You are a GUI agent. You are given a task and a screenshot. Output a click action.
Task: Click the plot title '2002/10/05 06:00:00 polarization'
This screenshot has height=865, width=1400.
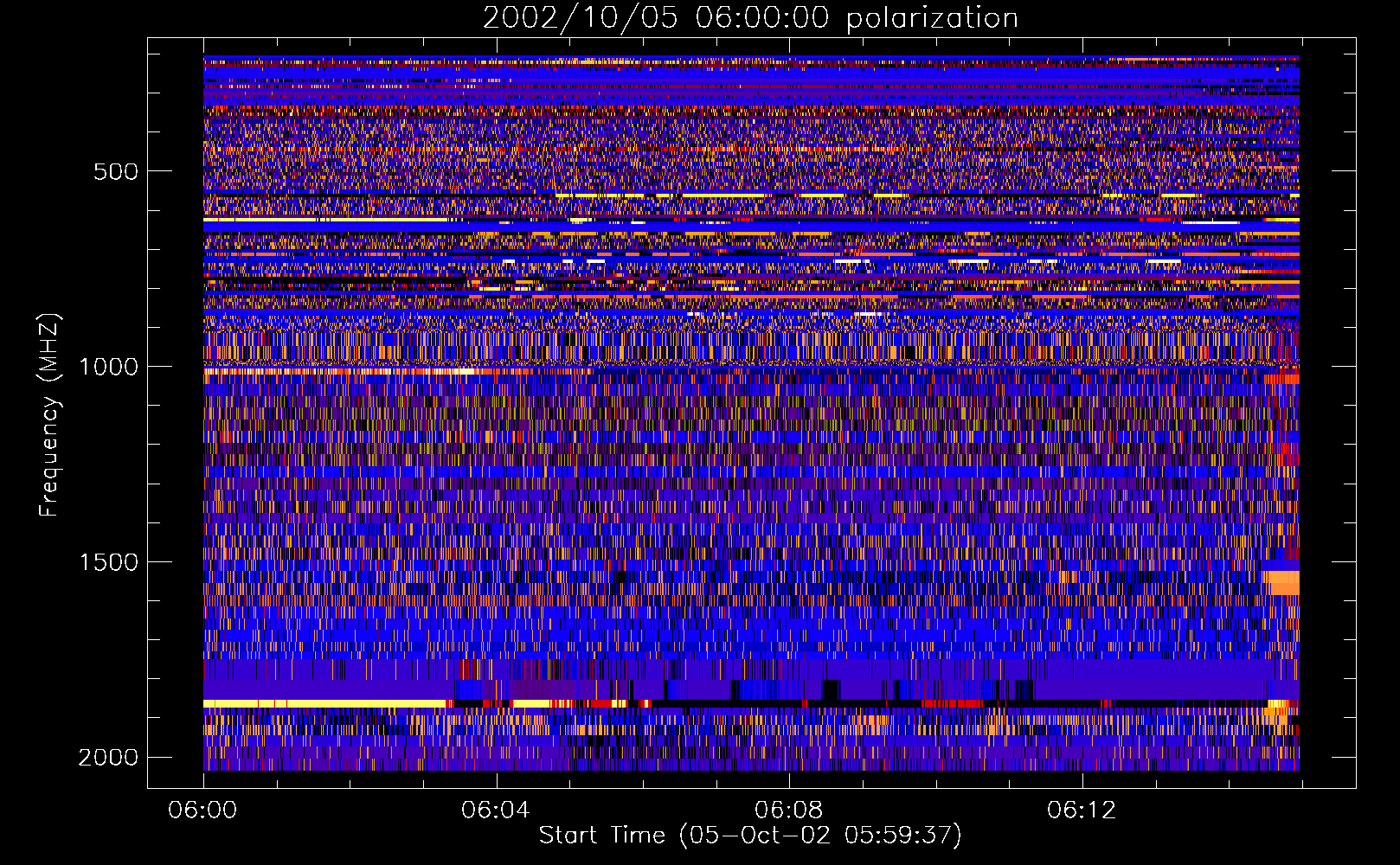(750, 18)
